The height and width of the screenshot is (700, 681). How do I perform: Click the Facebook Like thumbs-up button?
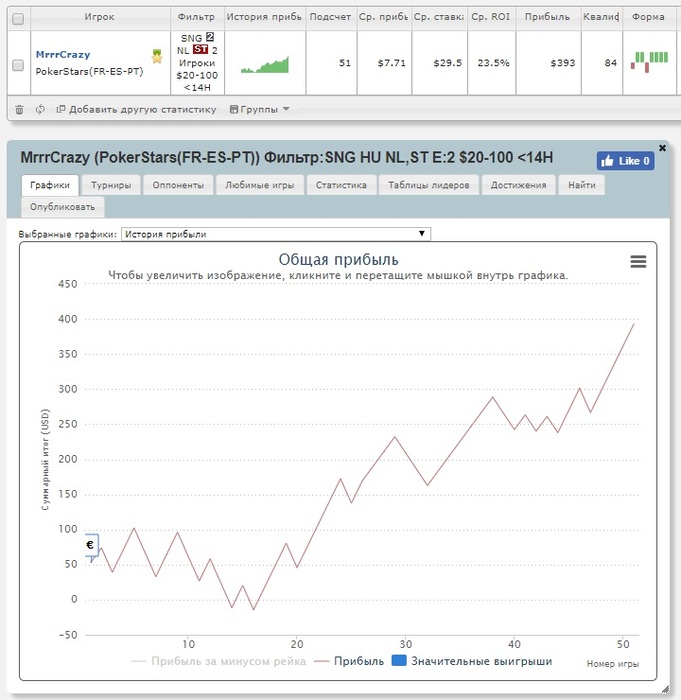(x=625, y=161)
